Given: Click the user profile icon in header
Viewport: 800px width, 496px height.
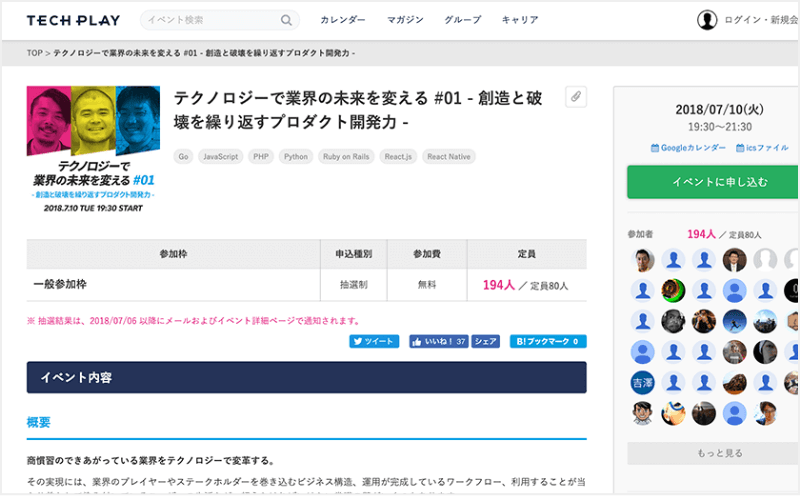Looking at the screenshot, I should coord(707,20).
